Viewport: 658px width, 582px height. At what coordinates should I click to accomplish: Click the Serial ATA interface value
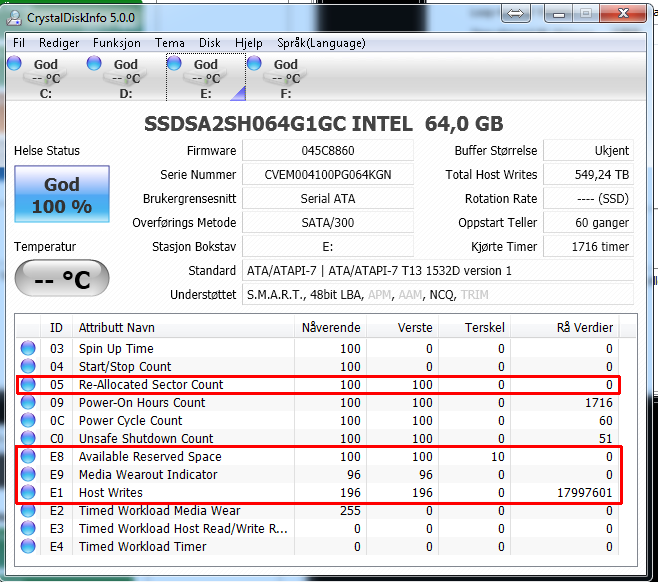pyautogui.click(x=328, y=198)
